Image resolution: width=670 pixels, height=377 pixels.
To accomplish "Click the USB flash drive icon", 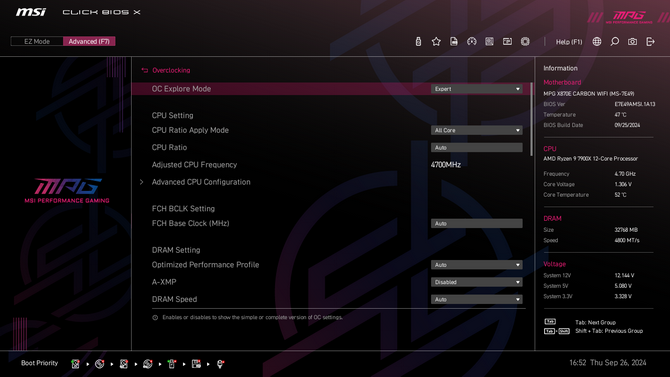I will click(x=418, y=41).
